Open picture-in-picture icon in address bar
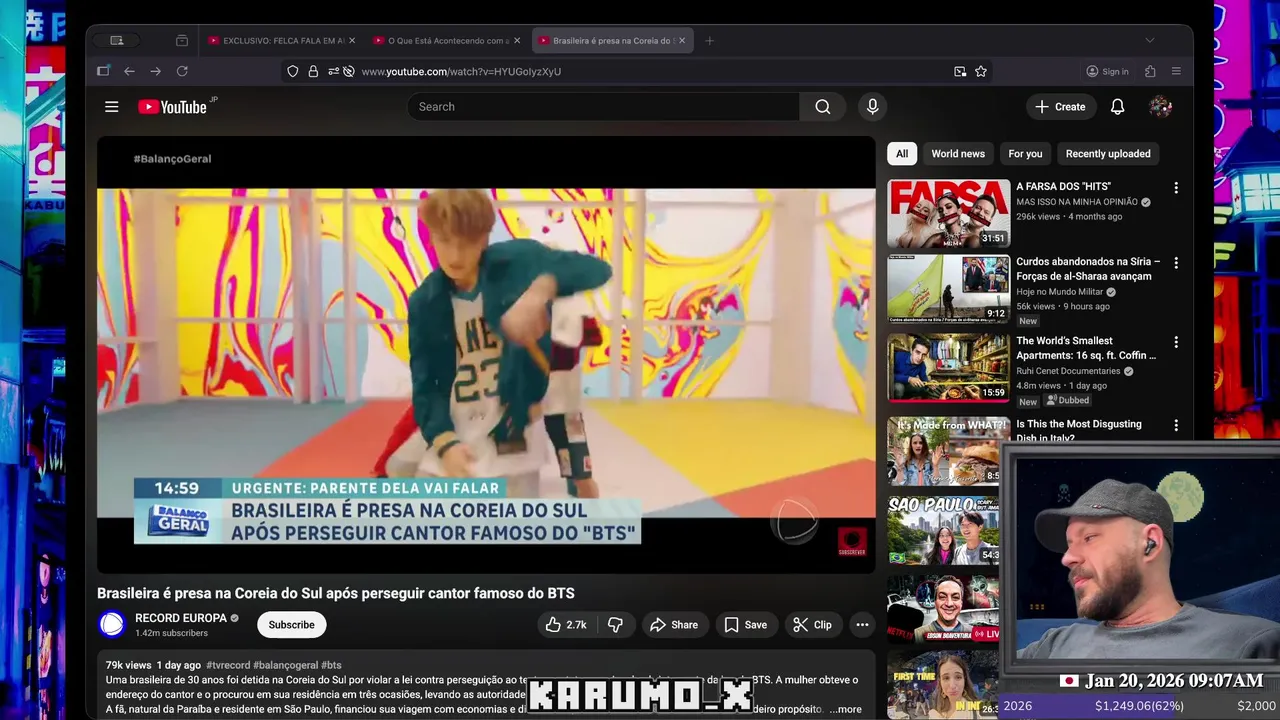The image size is (1280, 720). pos(960,72)
